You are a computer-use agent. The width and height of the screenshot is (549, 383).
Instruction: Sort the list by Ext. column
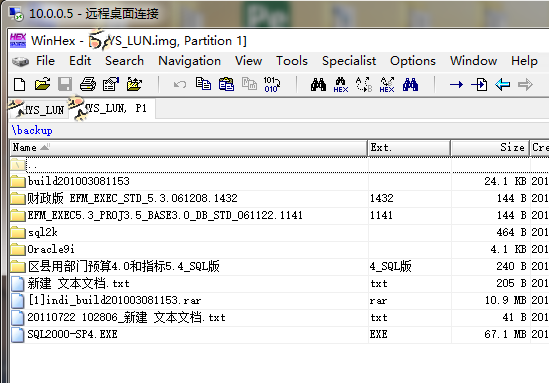[x=409, y=148]
